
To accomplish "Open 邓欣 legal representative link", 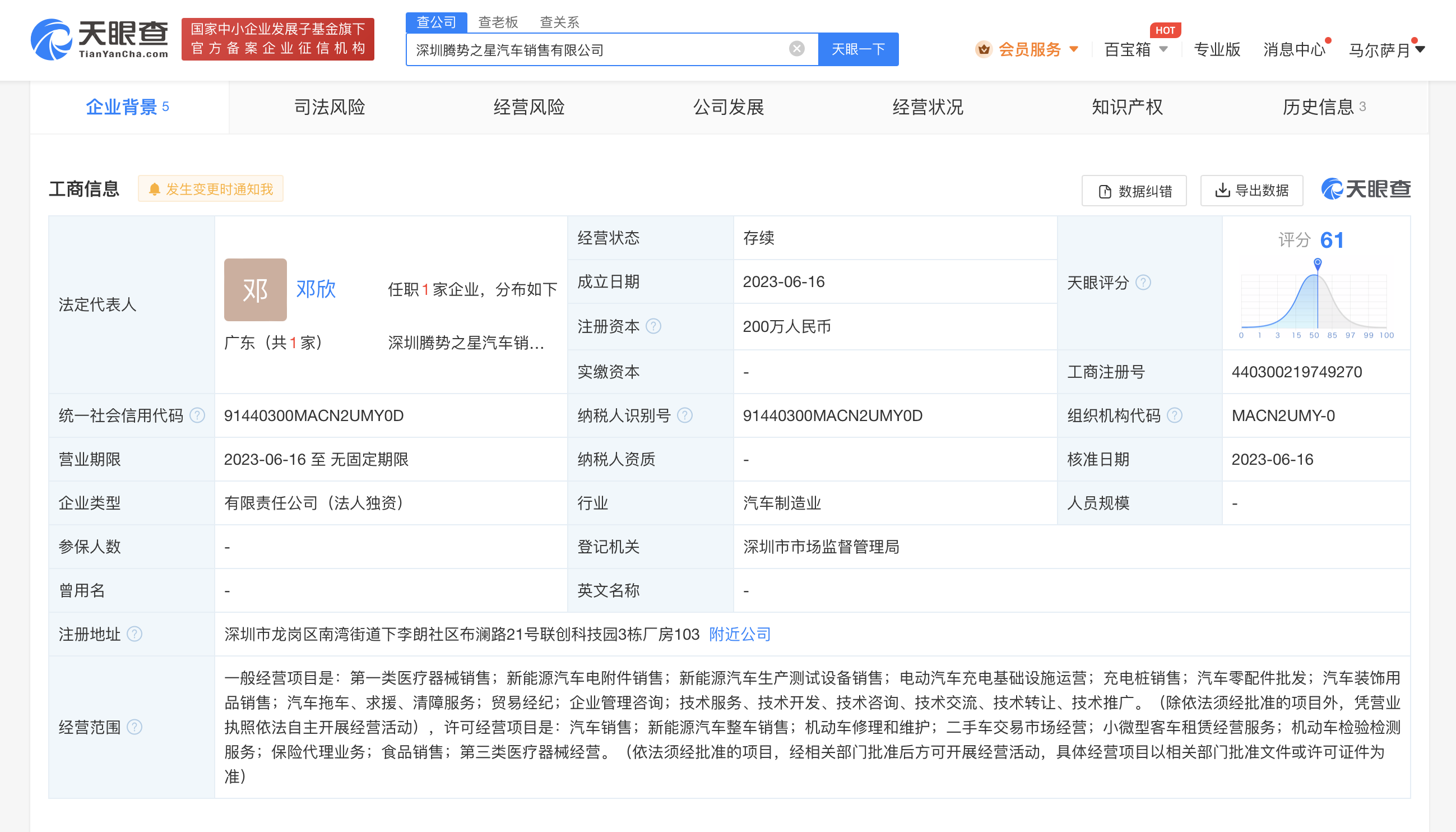I will coord(316,290).
